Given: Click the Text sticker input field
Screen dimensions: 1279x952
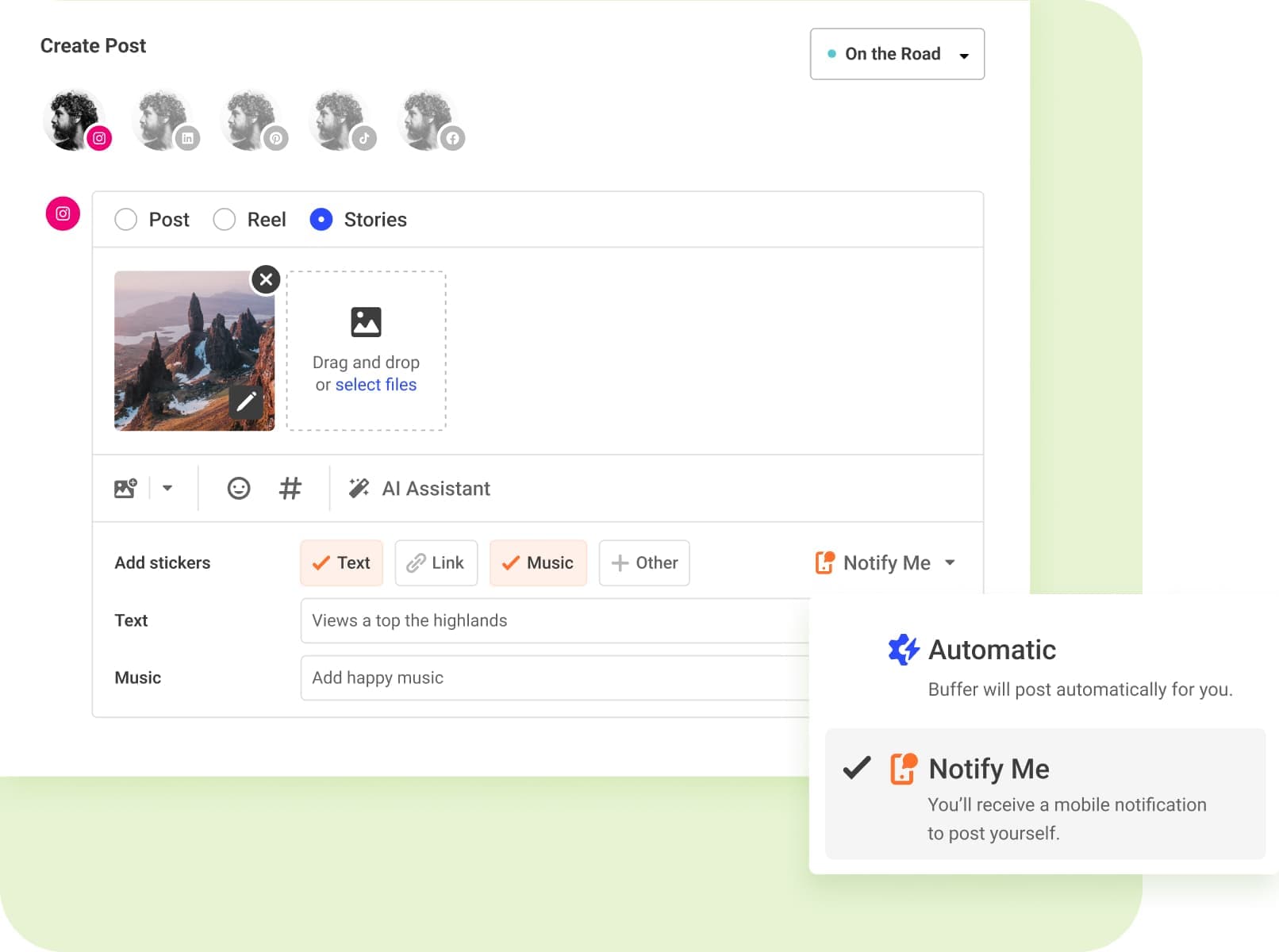Looking at the screenshot, I should pyautogui.click(x=555, y=620).
